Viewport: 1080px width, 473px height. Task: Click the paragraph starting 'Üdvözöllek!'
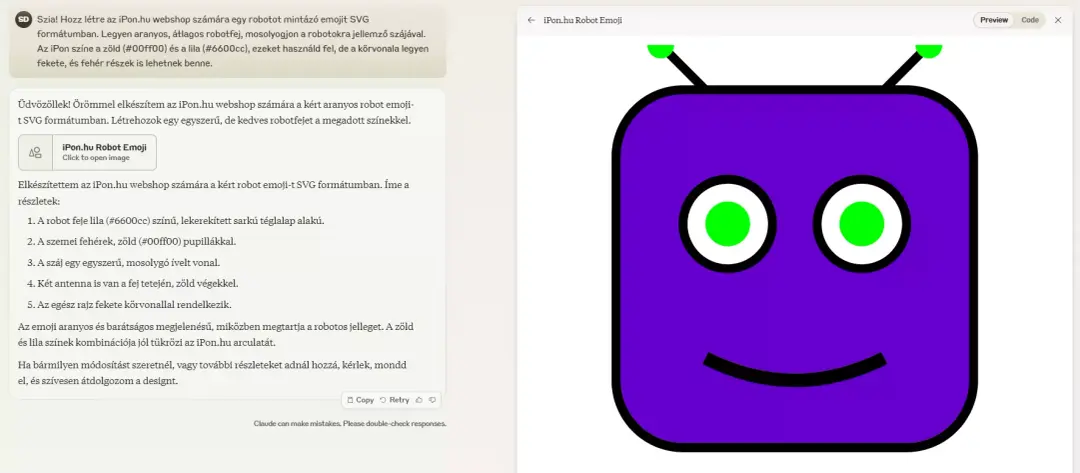coord(215,112)
